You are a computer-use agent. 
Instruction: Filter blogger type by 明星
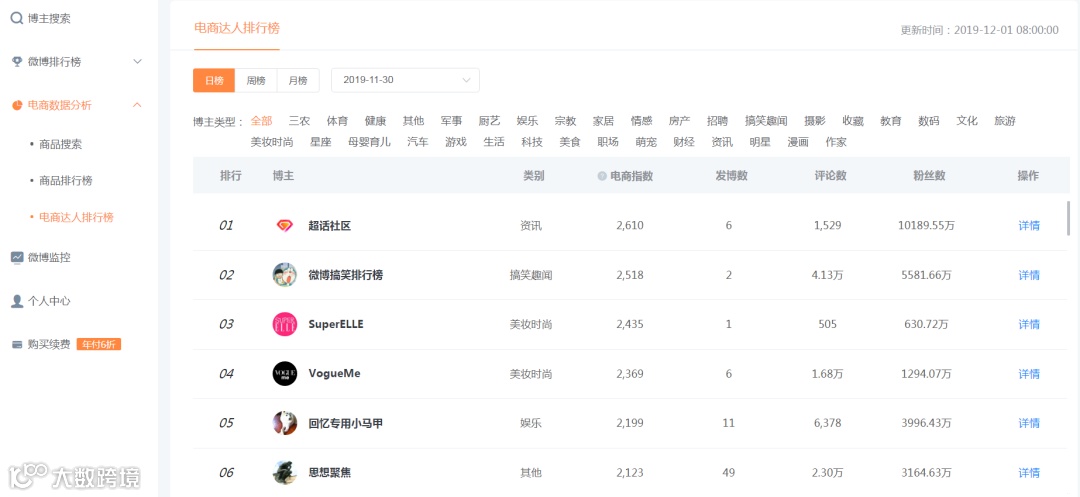pos(760,142)
